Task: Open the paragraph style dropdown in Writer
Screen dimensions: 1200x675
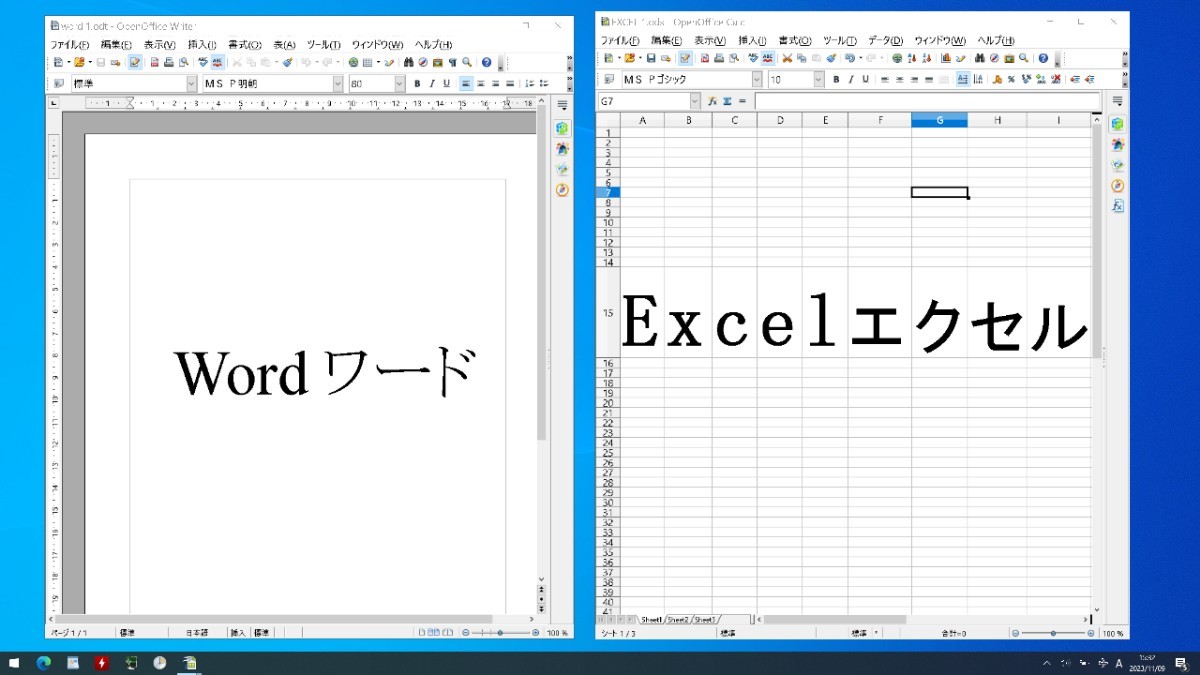Action: 191,84
